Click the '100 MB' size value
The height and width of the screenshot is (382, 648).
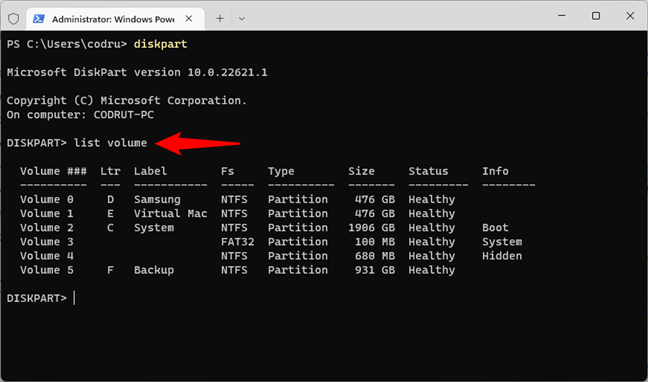click(375, 241)
